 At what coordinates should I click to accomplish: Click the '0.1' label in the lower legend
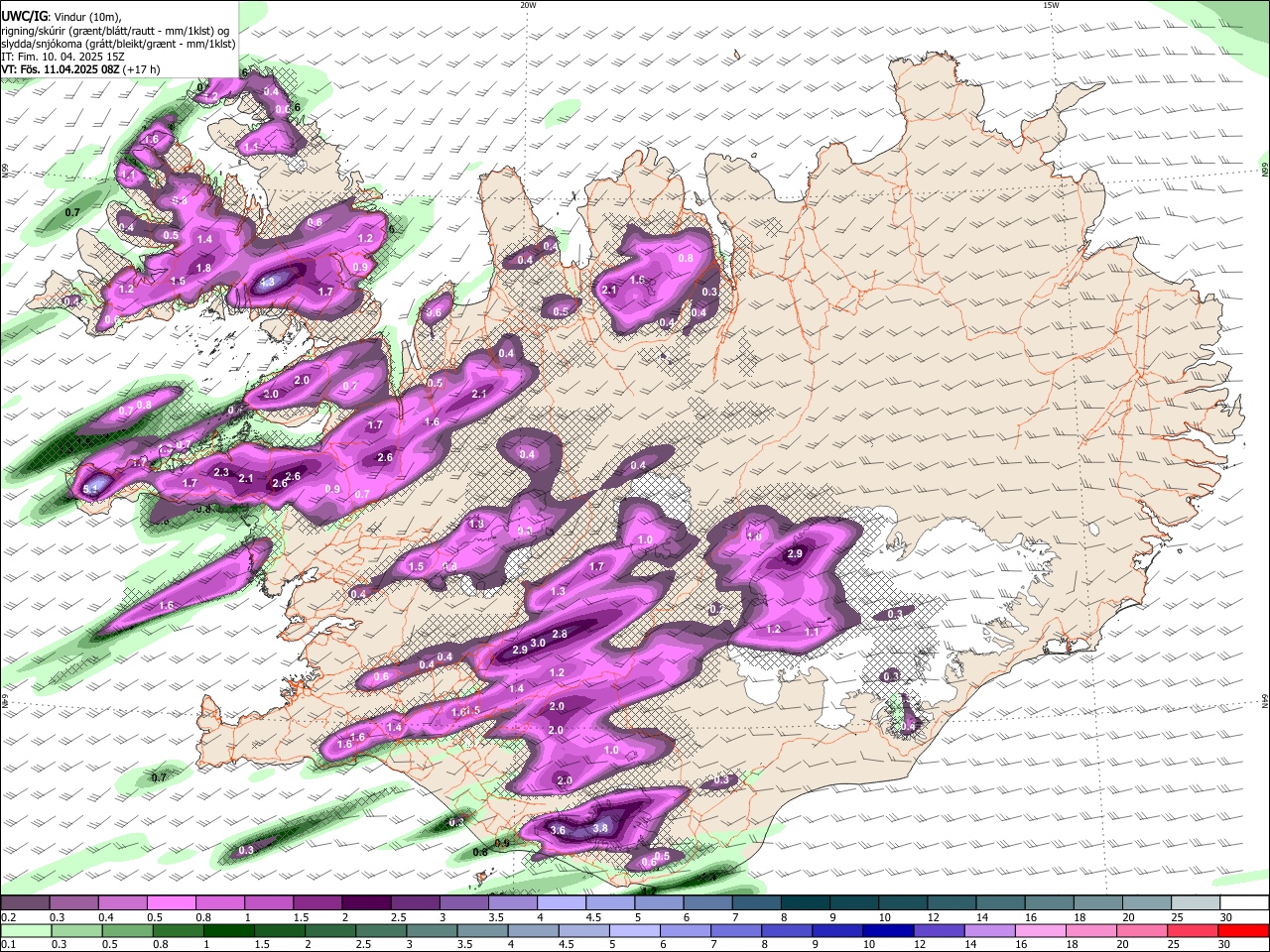9,944
